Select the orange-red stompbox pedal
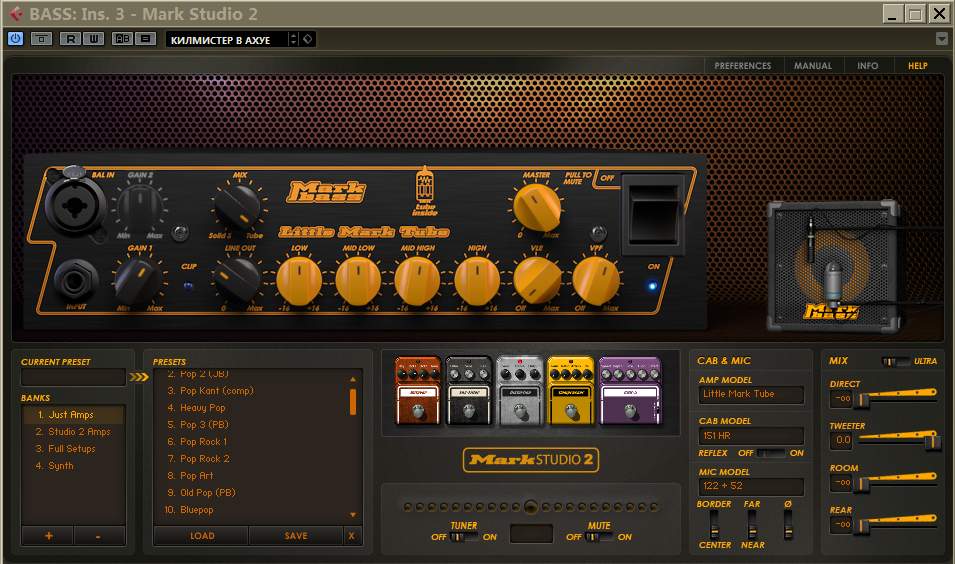 (x=418, y=390)
